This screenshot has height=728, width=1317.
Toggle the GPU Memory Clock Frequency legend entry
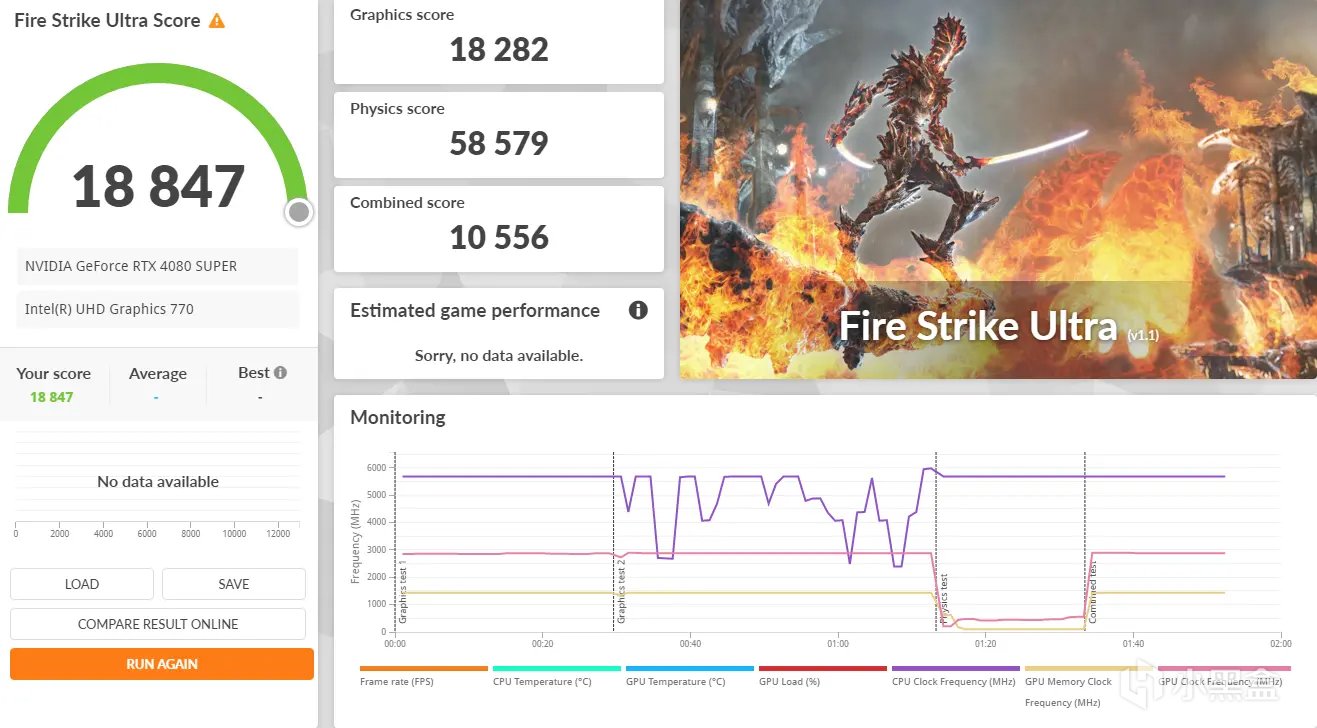tap(1089, 687)
